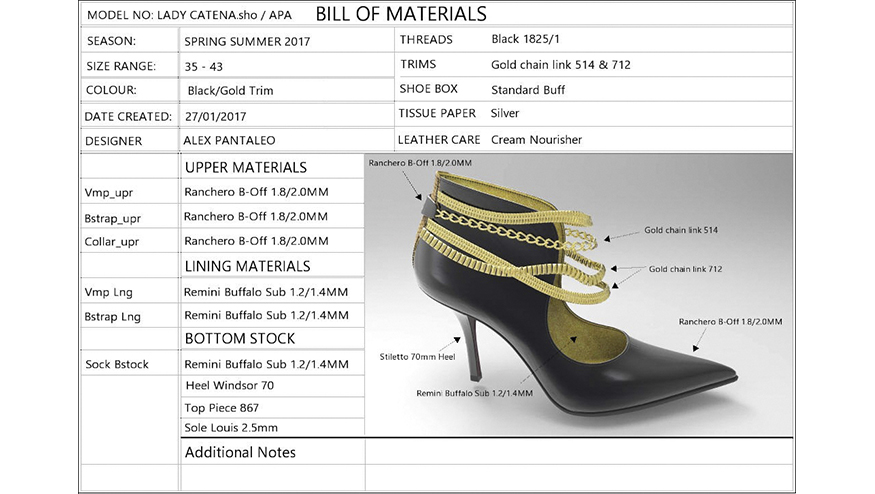Viewport: 875px width, 494px height.
Task: Select the Date Created value 27/01/2017
Action: coord(217,116)
